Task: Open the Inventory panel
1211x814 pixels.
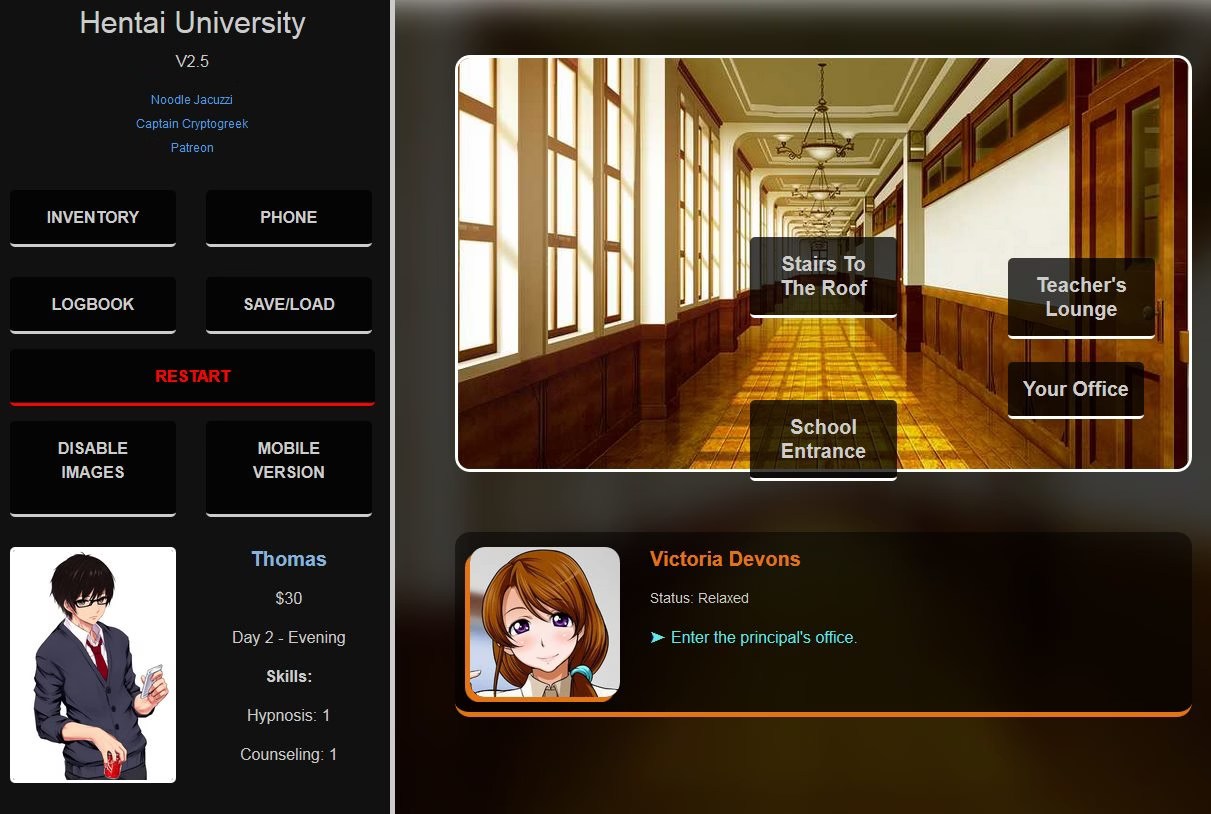Action: point(92,217)
